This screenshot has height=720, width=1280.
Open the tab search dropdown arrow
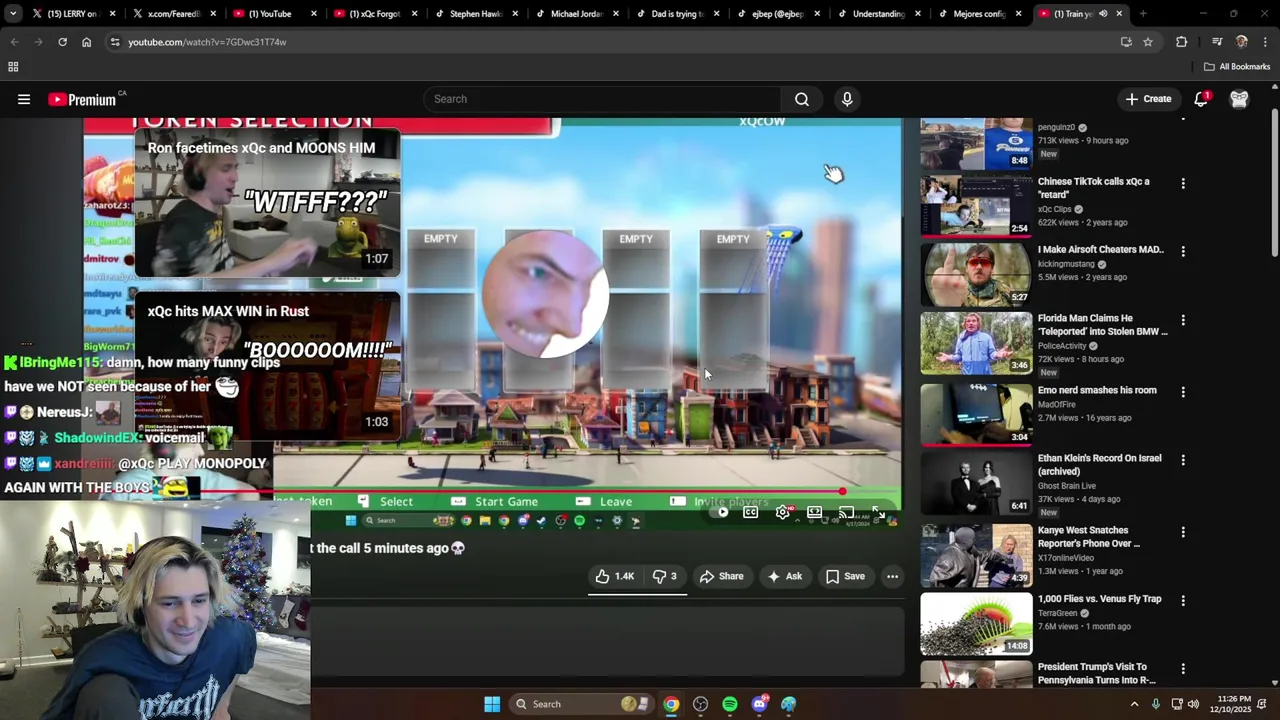click(x=12, y=14)
